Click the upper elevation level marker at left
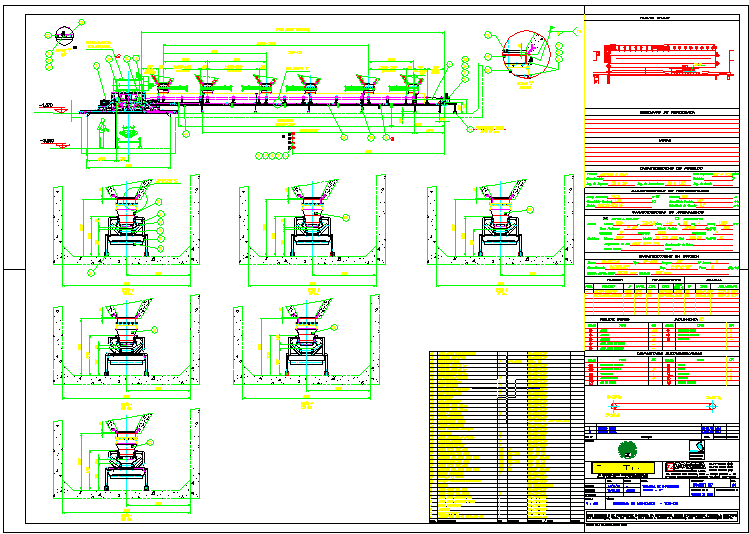Image resolution: width=749 pixels, height=534 pixels. [48, 105]
